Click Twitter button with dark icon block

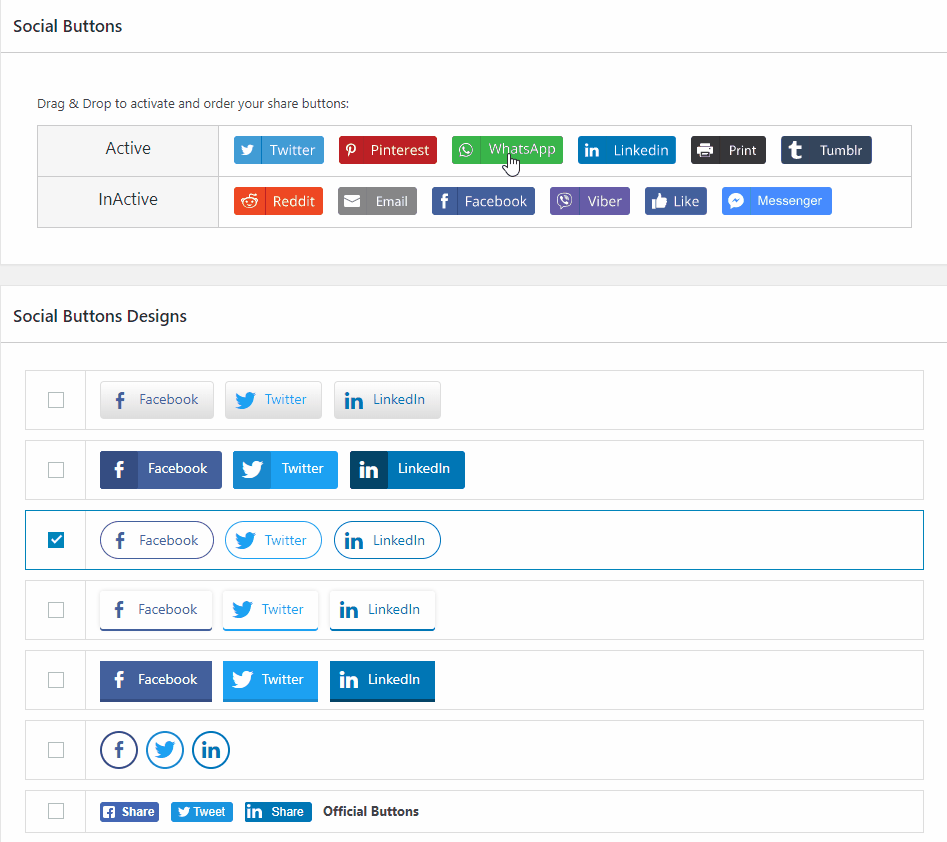[285, 470]
